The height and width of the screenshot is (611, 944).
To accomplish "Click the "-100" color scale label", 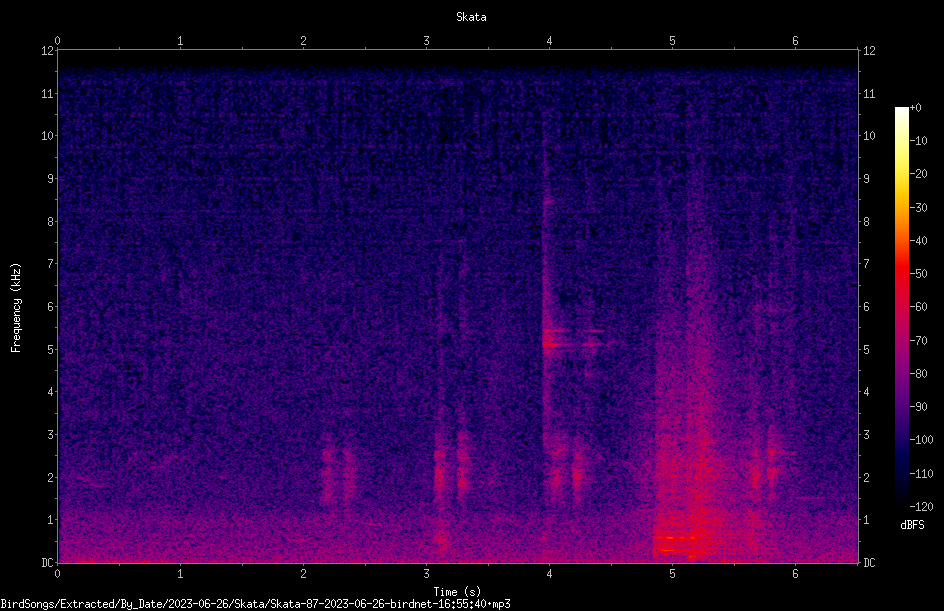I will [x=922, y=440].
